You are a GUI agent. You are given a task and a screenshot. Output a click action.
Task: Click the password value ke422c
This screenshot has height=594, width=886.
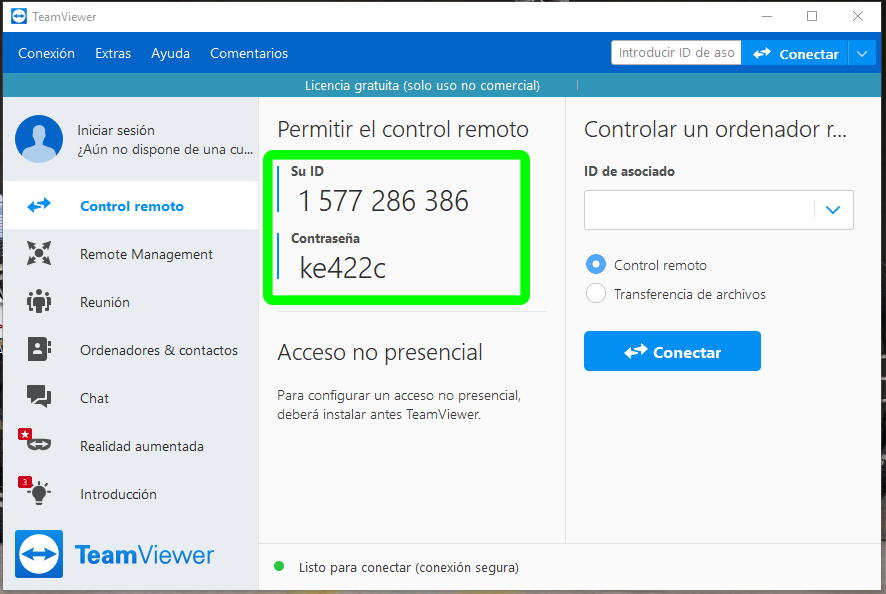342,268
